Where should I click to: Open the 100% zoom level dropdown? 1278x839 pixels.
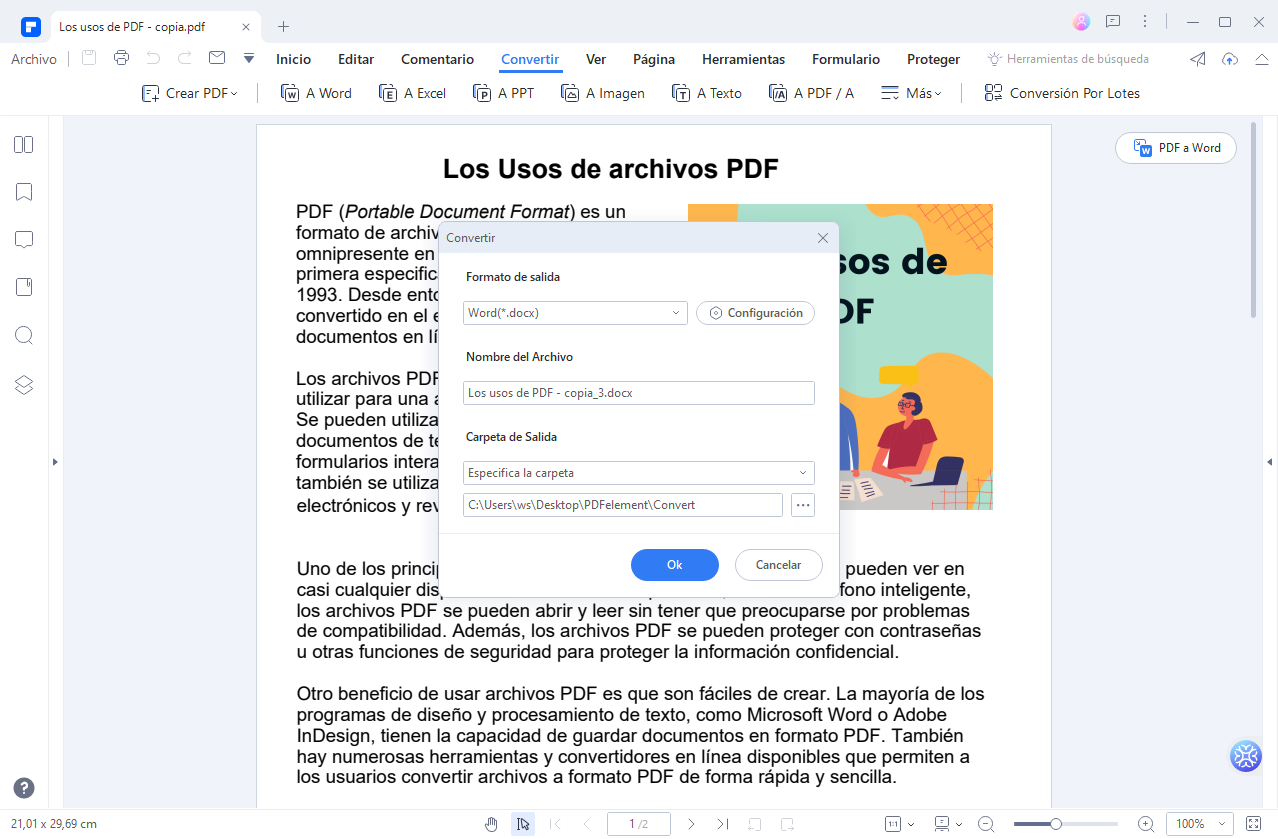(x=1197, y=824)
